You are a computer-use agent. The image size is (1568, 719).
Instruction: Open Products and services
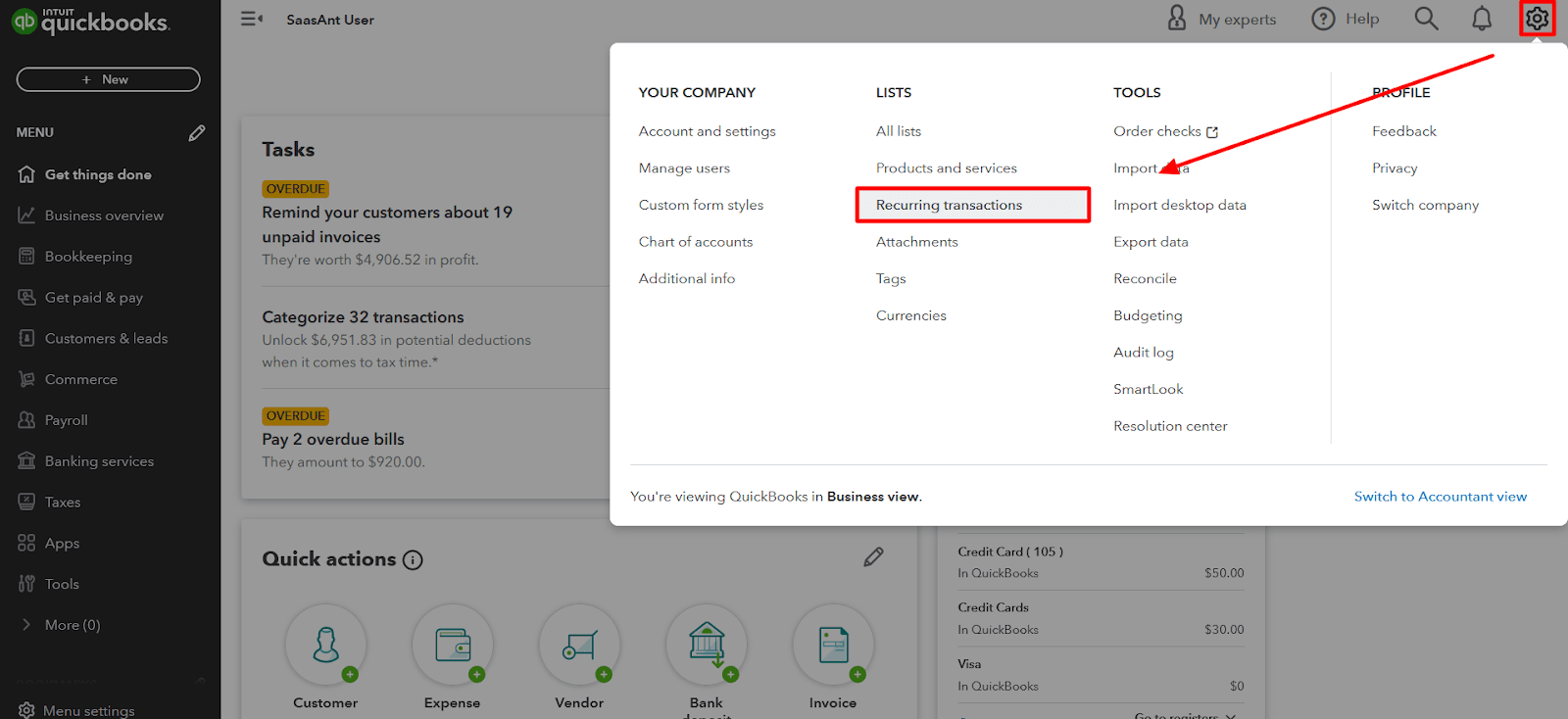(x=947, y=168)
